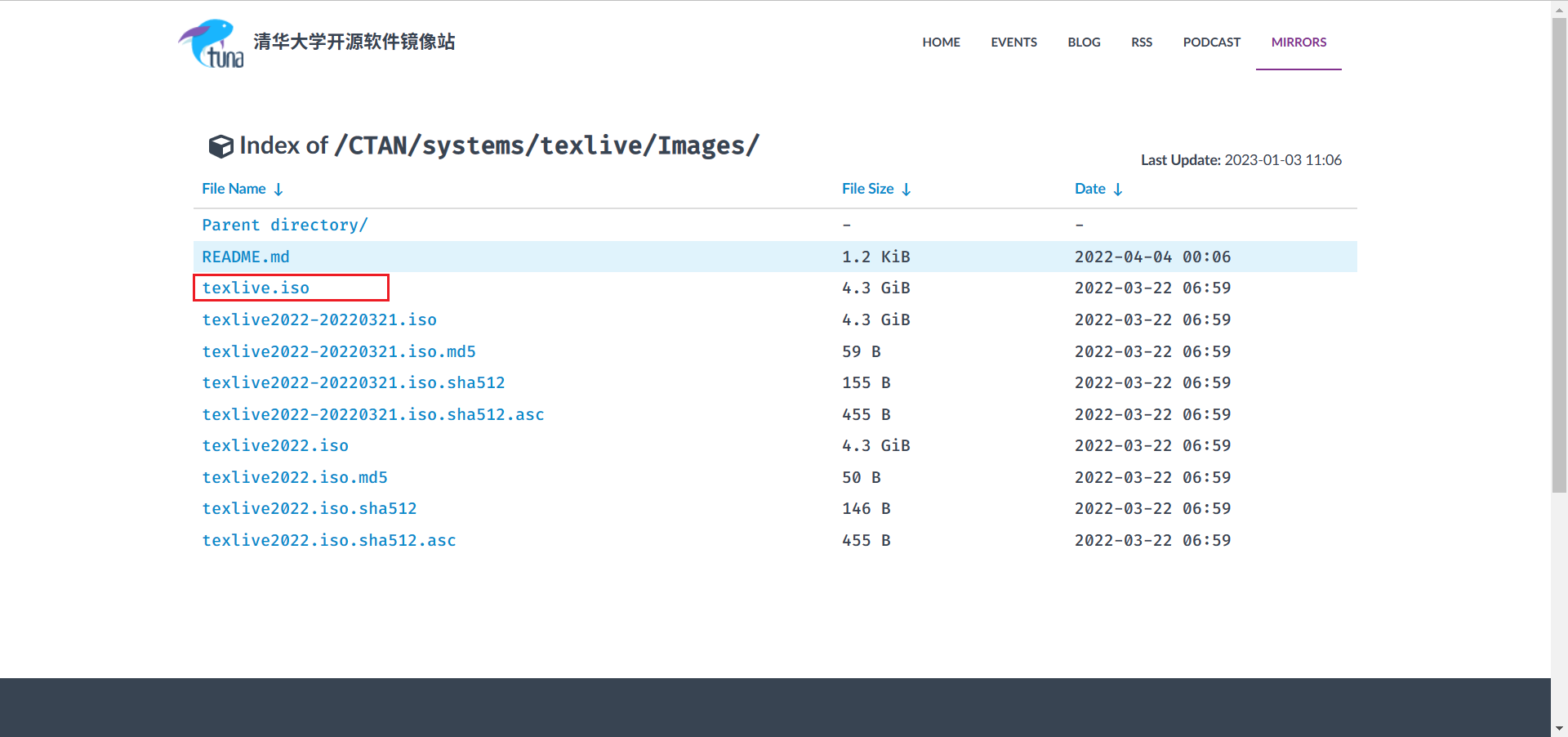Image resolution: width=1568 pixels, height=737 pixels.
Task: Open texlive2022.iso.md5 link
Action: (295, 477)
